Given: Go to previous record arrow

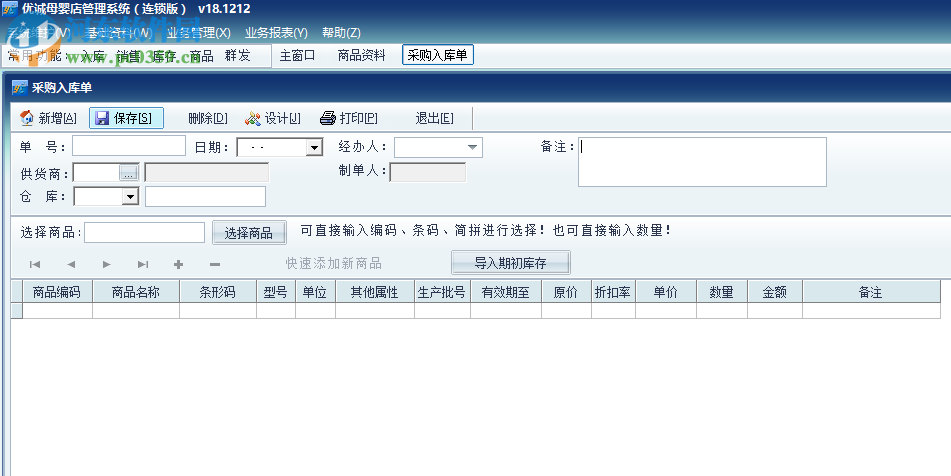Looking at the screenshot, I should coord(71,264).
